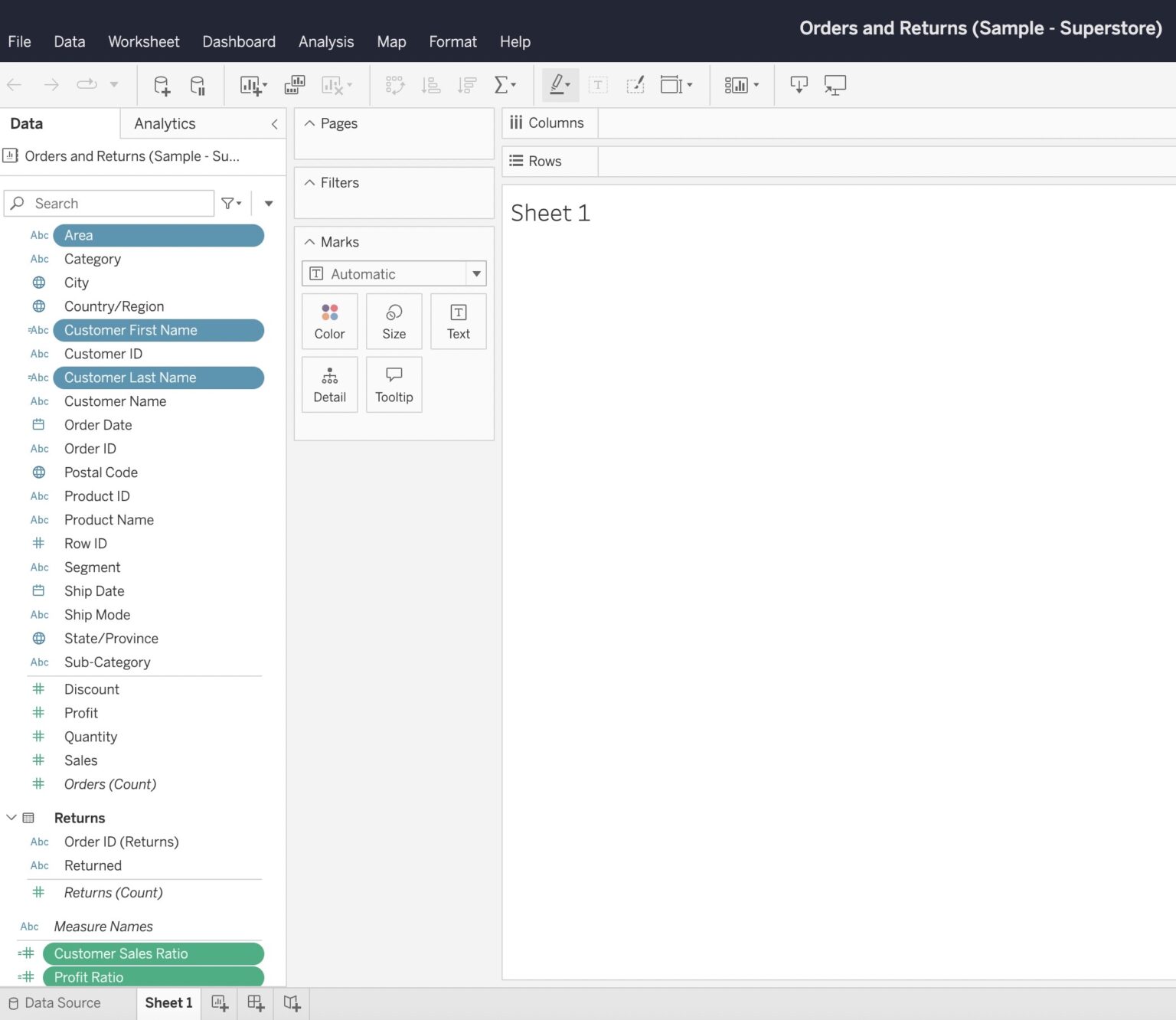Collapse the Returns table in the data pane
Image resolution: width=1176 pixels, height=1020 pixels.
(x=11, y=818)
